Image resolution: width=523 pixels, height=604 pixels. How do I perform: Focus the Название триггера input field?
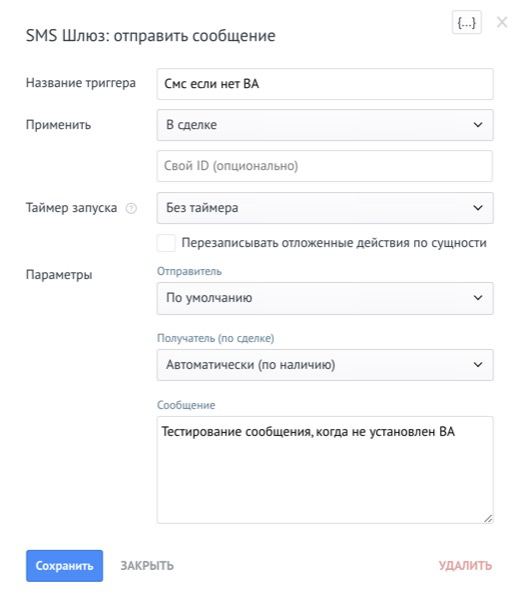[x=325, y=84]
